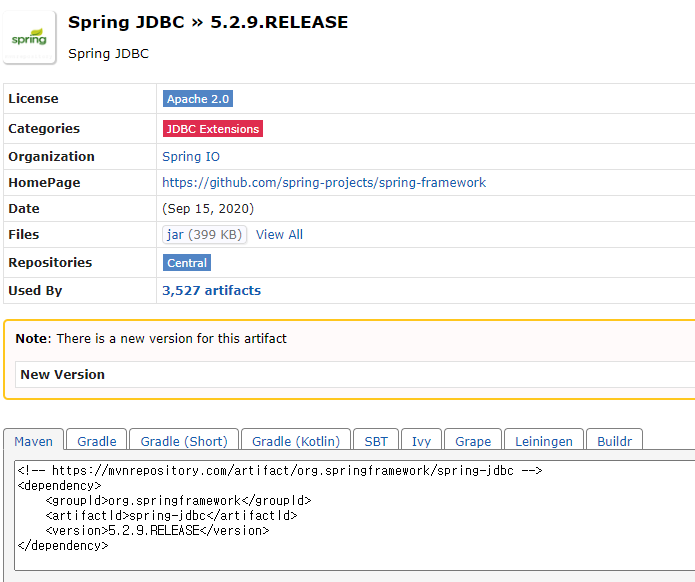
Task: Click the Spring JDBC » 5.2.9.RELEASE heading
Action: pos(208,22)
